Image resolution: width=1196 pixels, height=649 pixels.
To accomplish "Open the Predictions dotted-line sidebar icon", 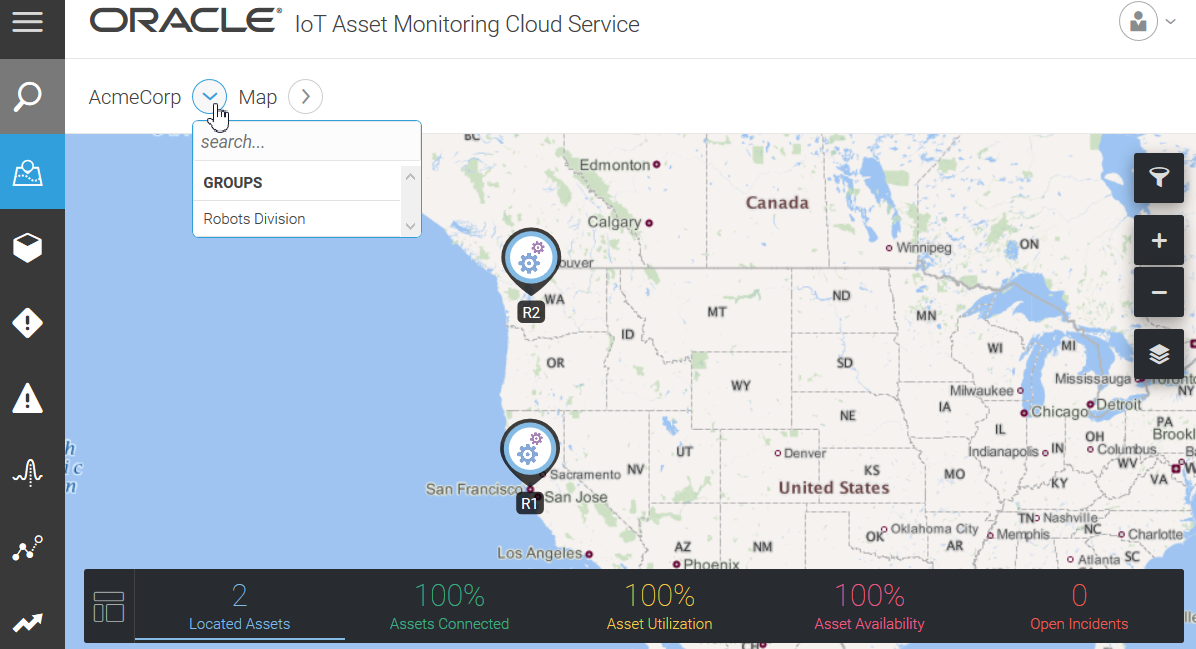I will tap(27, 548).
